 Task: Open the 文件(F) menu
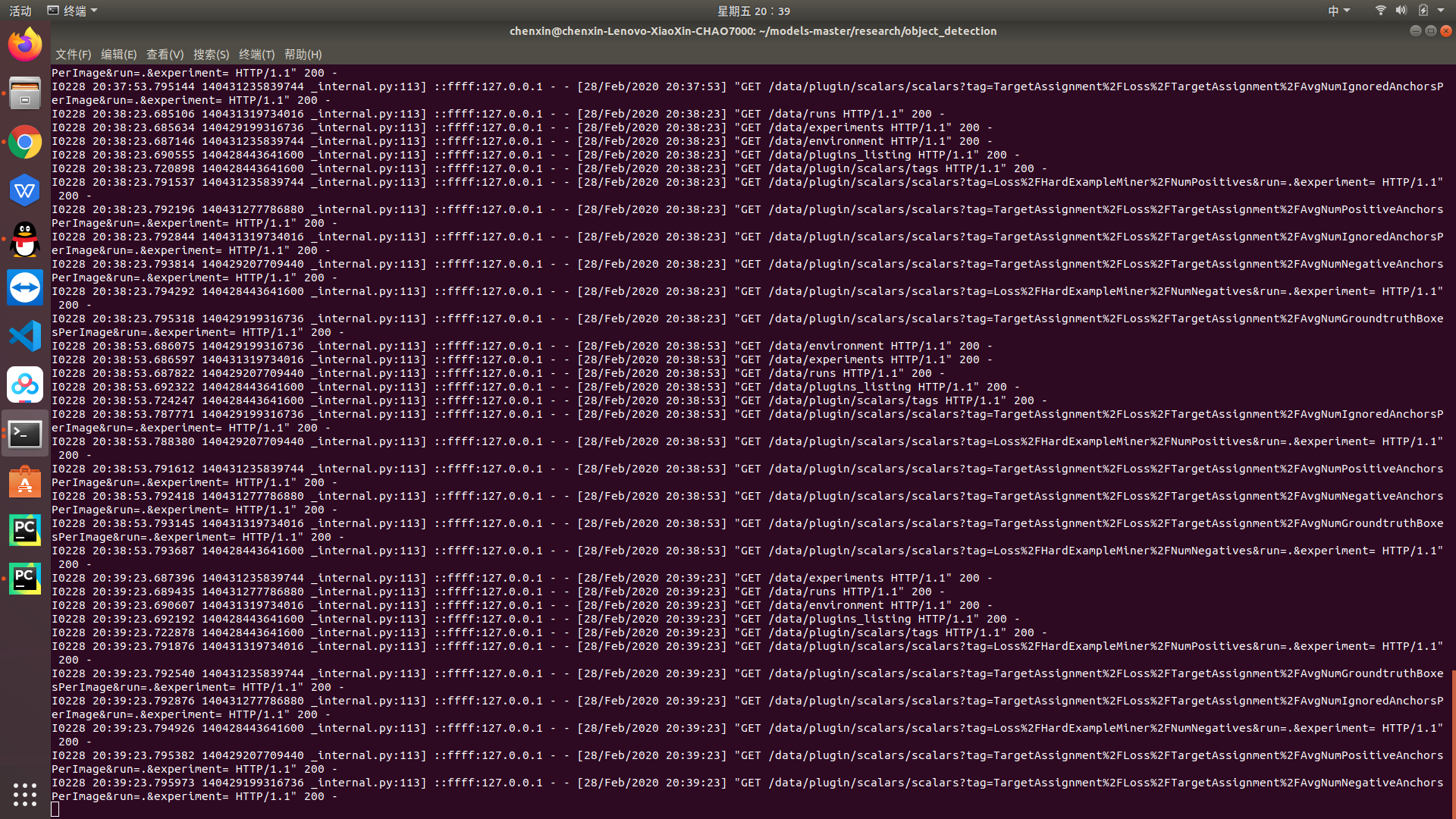73,55
